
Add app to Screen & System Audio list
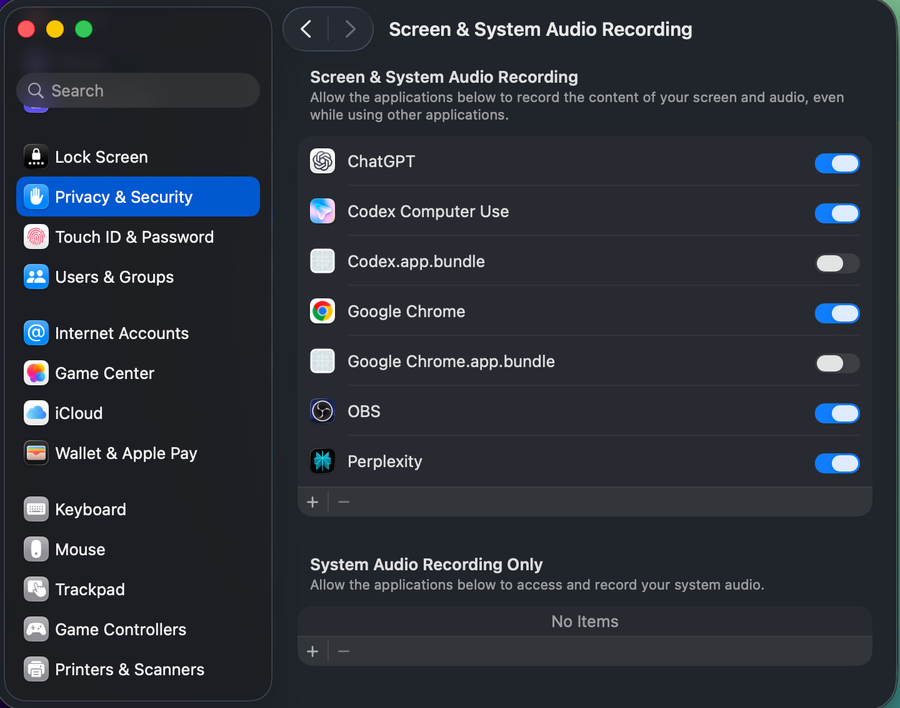pyautogui.click(x=312, y=502)
